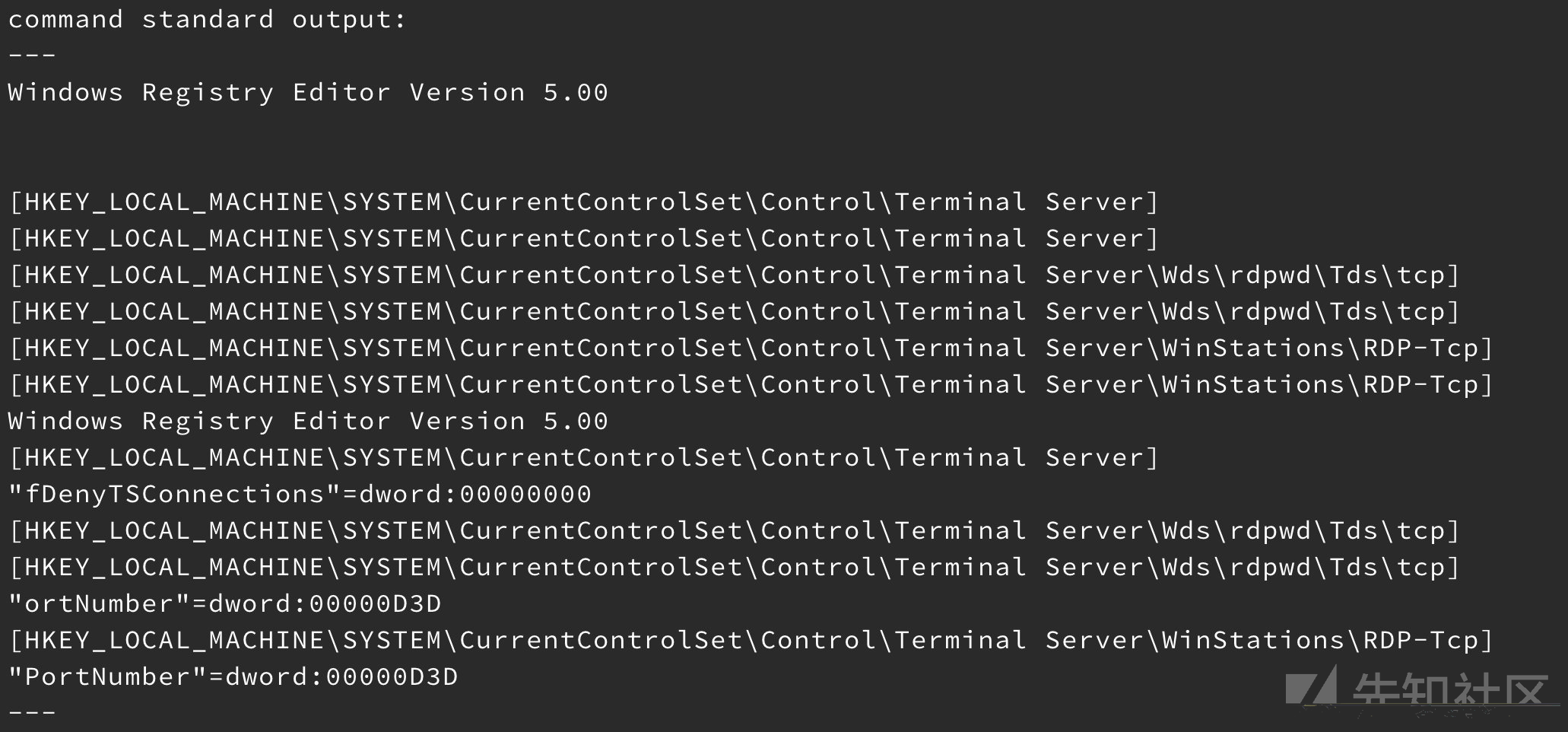The height and width of the screenshot is (732, 1568).
Task: Click the Registry Editor Version line after RDP-Tcp keys
Action: coord(308,421)
